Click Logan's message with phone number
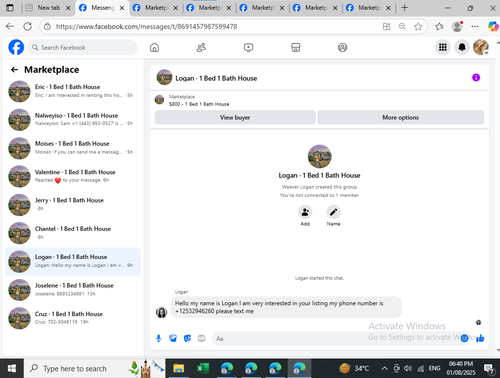The width and height of the screenshot is (500, 378). (286, 307)
